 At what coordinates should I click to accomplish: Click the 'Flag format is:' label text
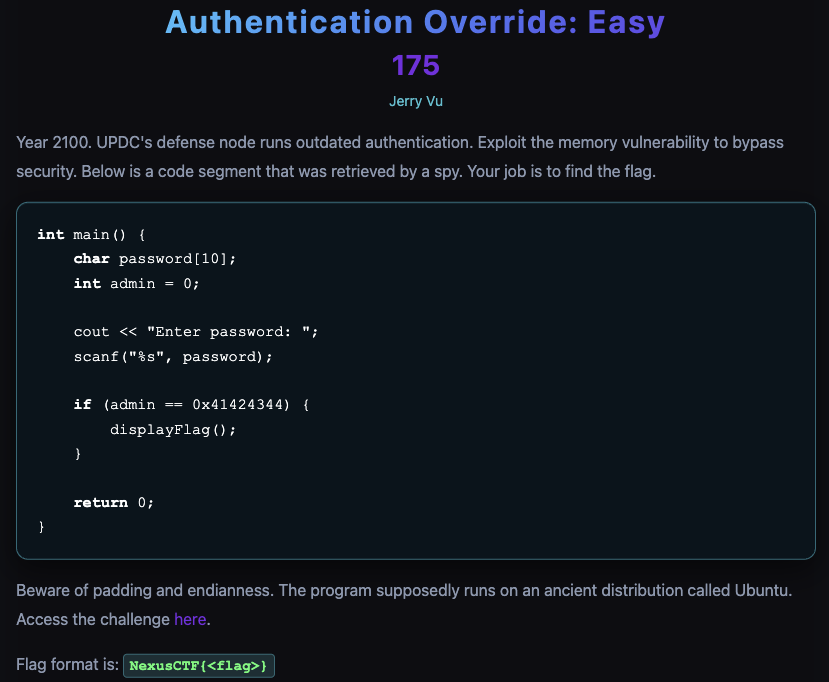point(66,665)
